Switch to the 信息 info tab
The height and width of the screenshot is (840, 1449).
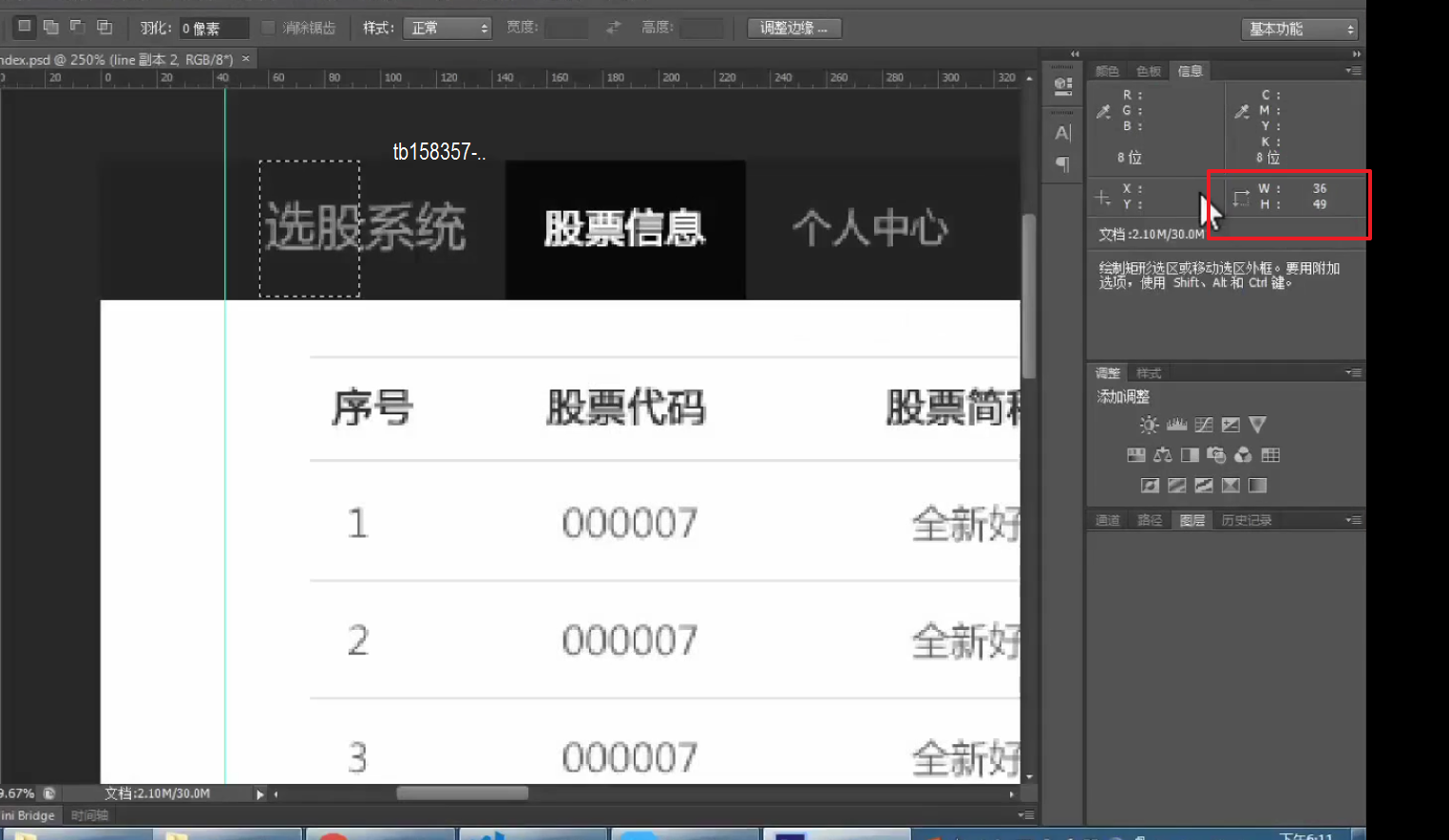pos(1191,71)
